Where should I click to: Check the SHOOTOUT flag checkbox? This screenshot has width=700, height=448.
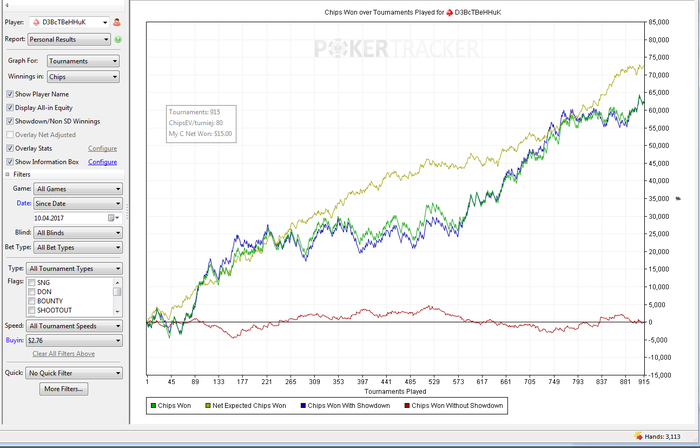pos(32,310)
